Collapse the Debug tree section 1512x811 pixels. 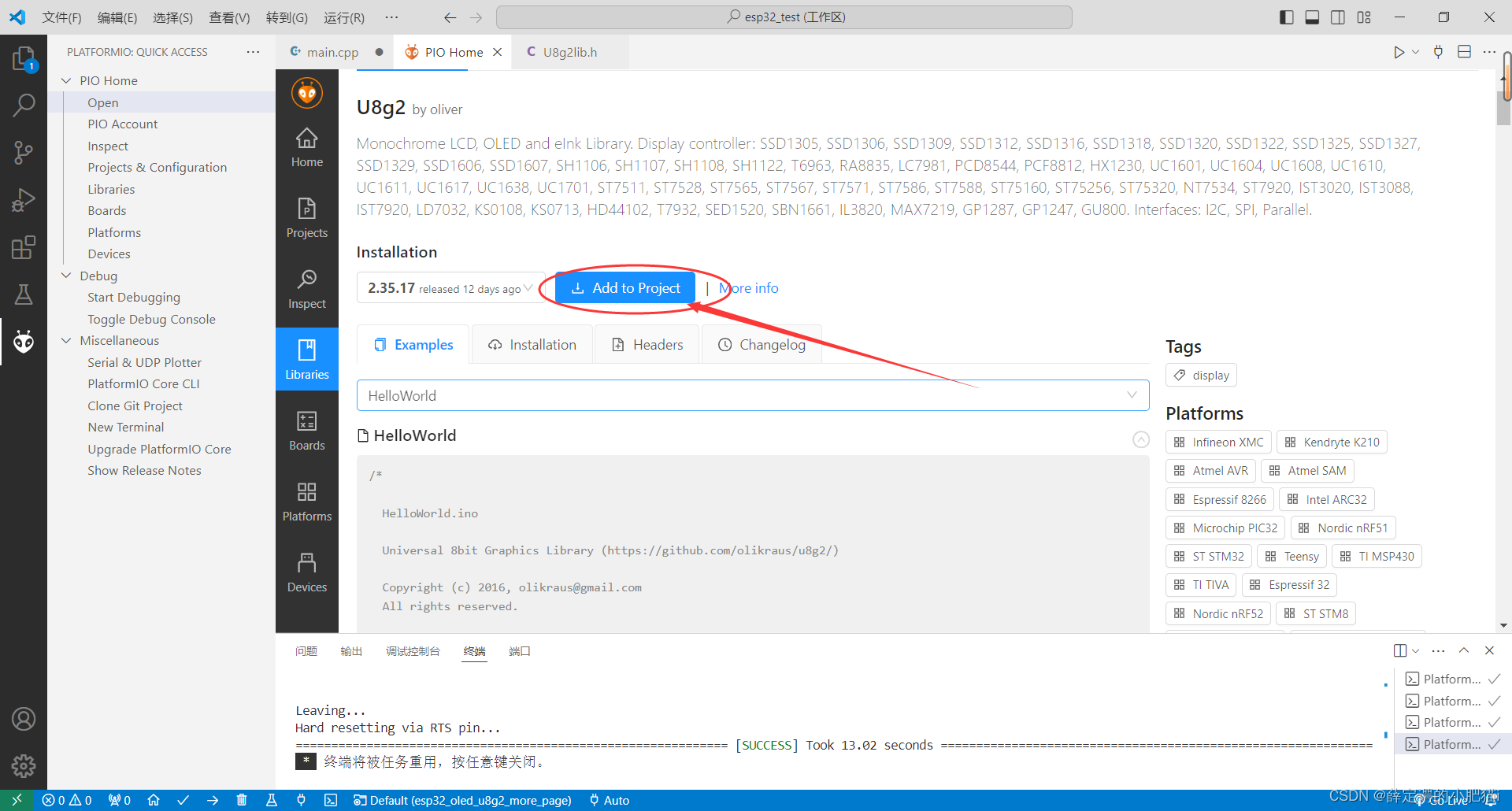click(66, 276)
